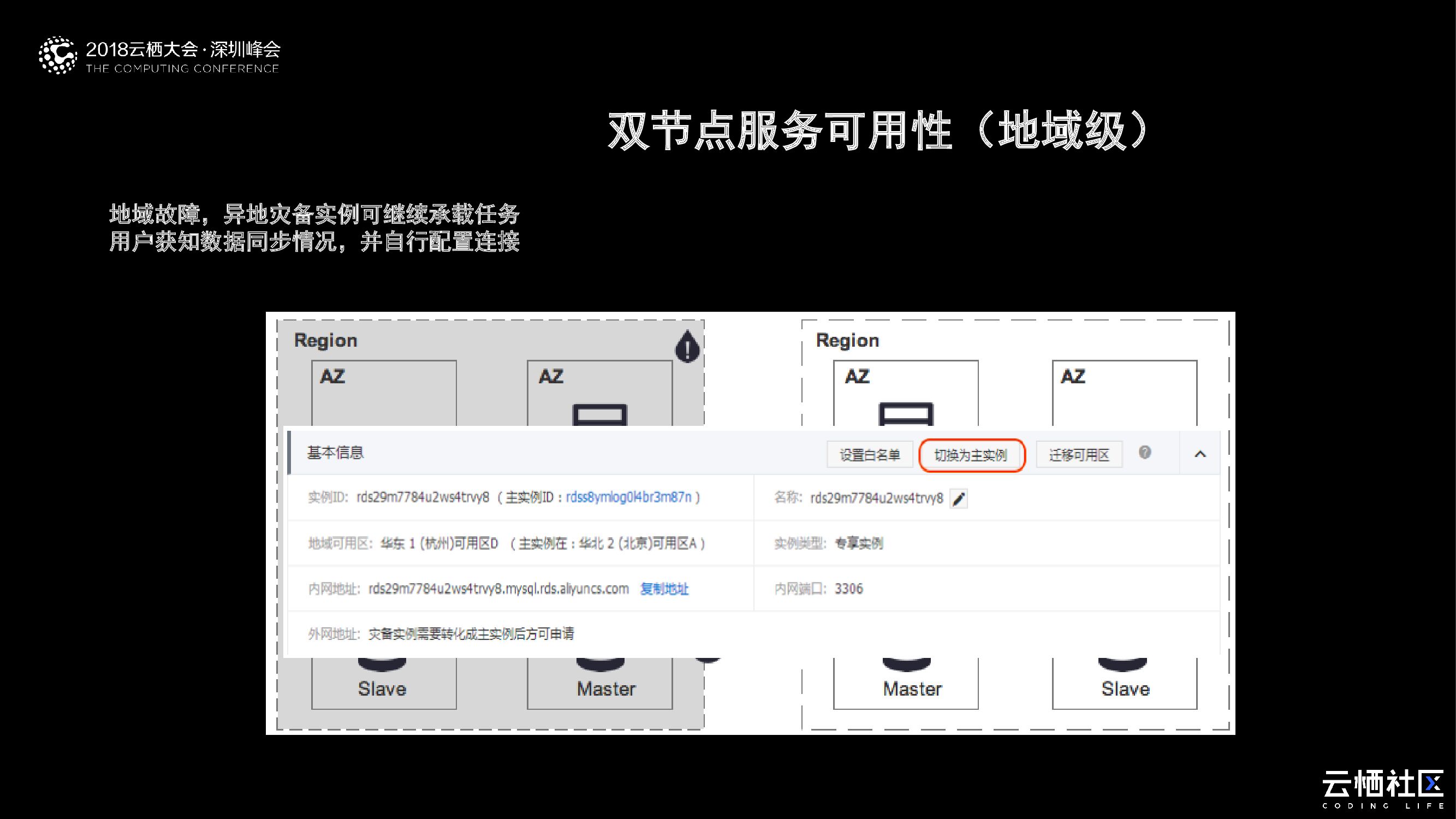Viewport: 1456px width, 819px height.
Task: Click the warning drop icon in the left Region
Action: (x=687, y=347)
